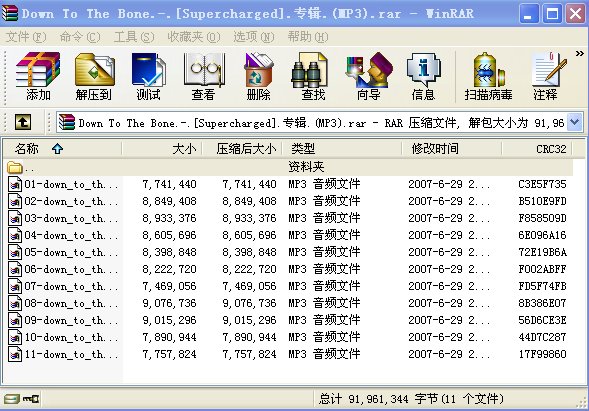Click the key password icon in status bar
Image resolution: width=589 pixels, height=411 pixels.
[31, 399]
